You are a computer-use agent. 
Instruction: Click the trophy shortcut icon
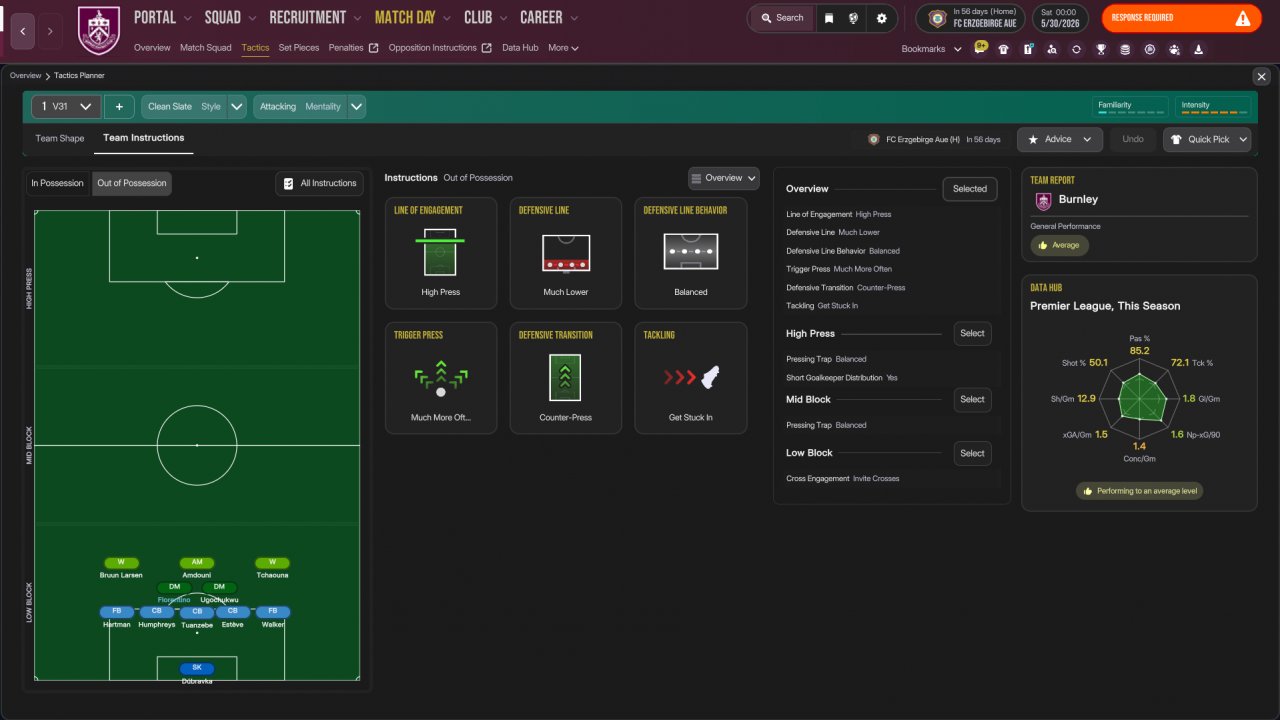click(1101, 49)
